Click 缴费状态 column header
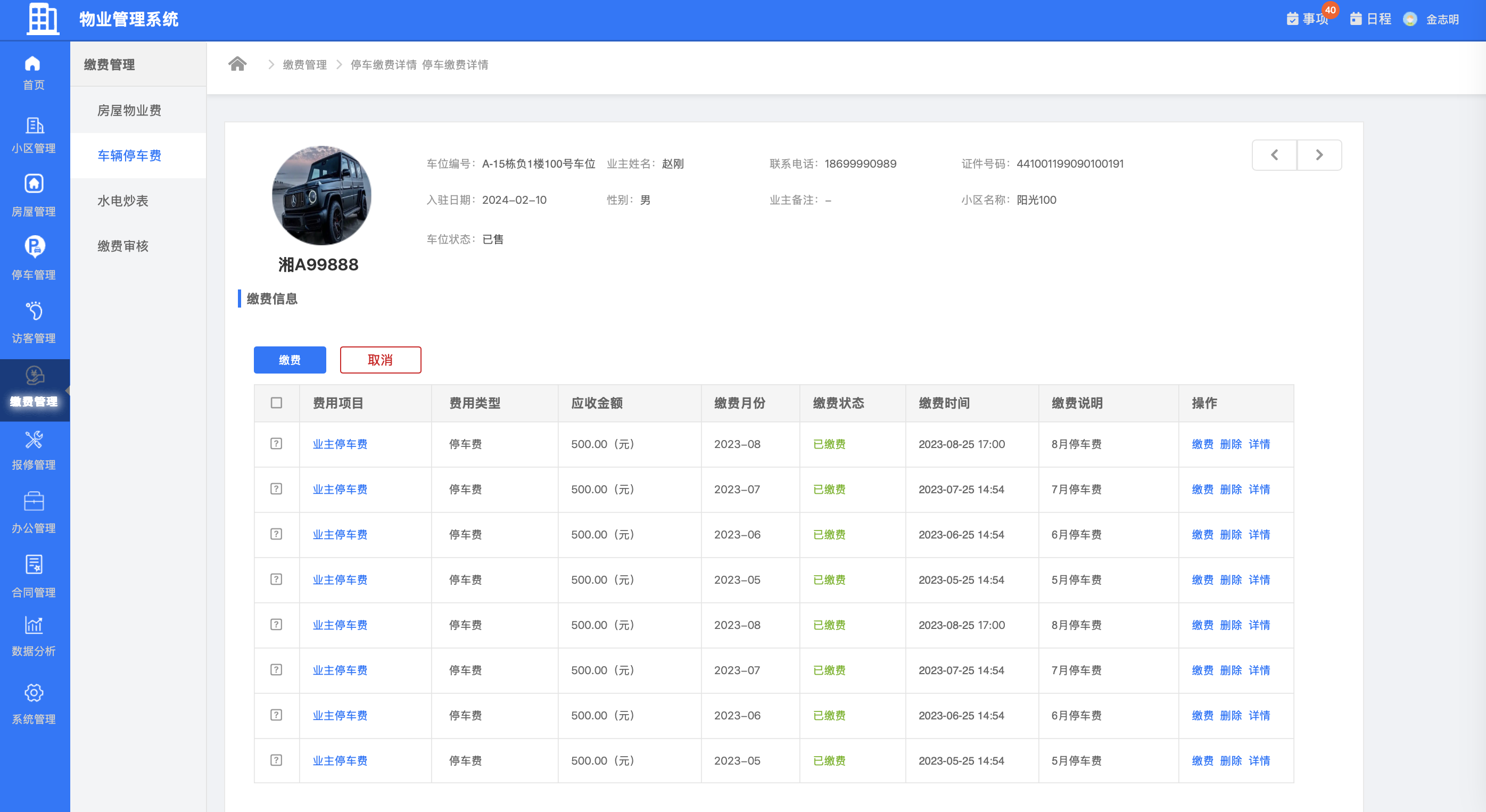Image resolution: width=1486 pixels, height=812 pixels. (838, 402)
